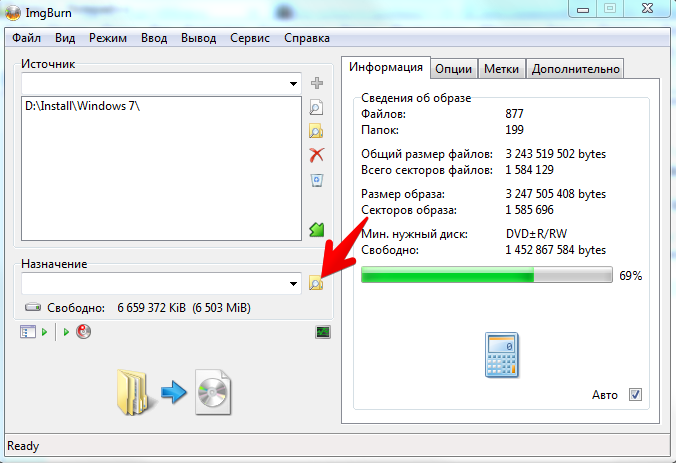This screenshot has height=463, width=676.
Task: Click the 3 247 505 408 bytes value
Action: click(x=555, y=194)
